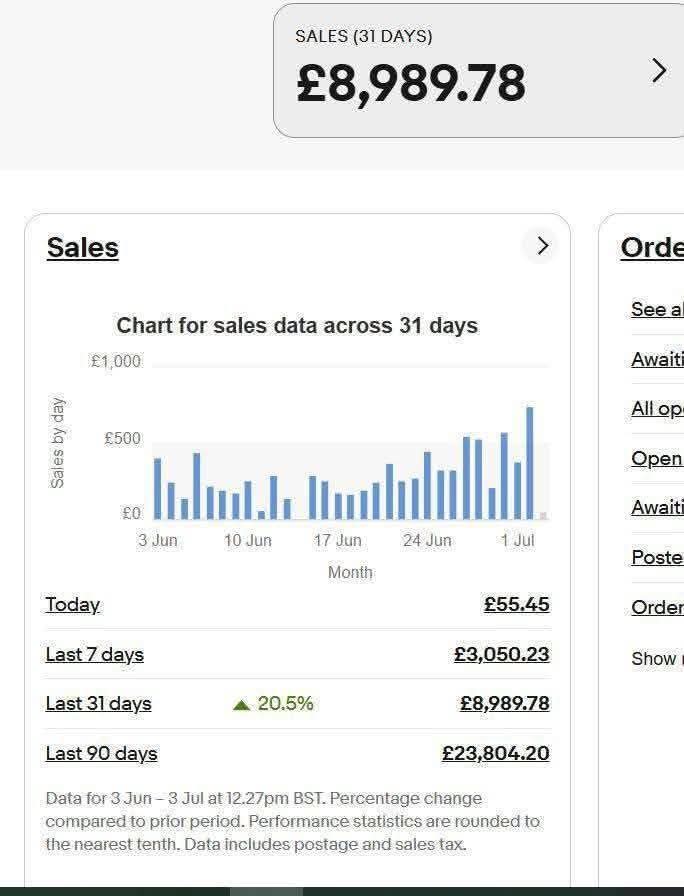The image size is (684, 896).
Task: Click the £23,804.20 sales amount
Action: tap(495, 753)
